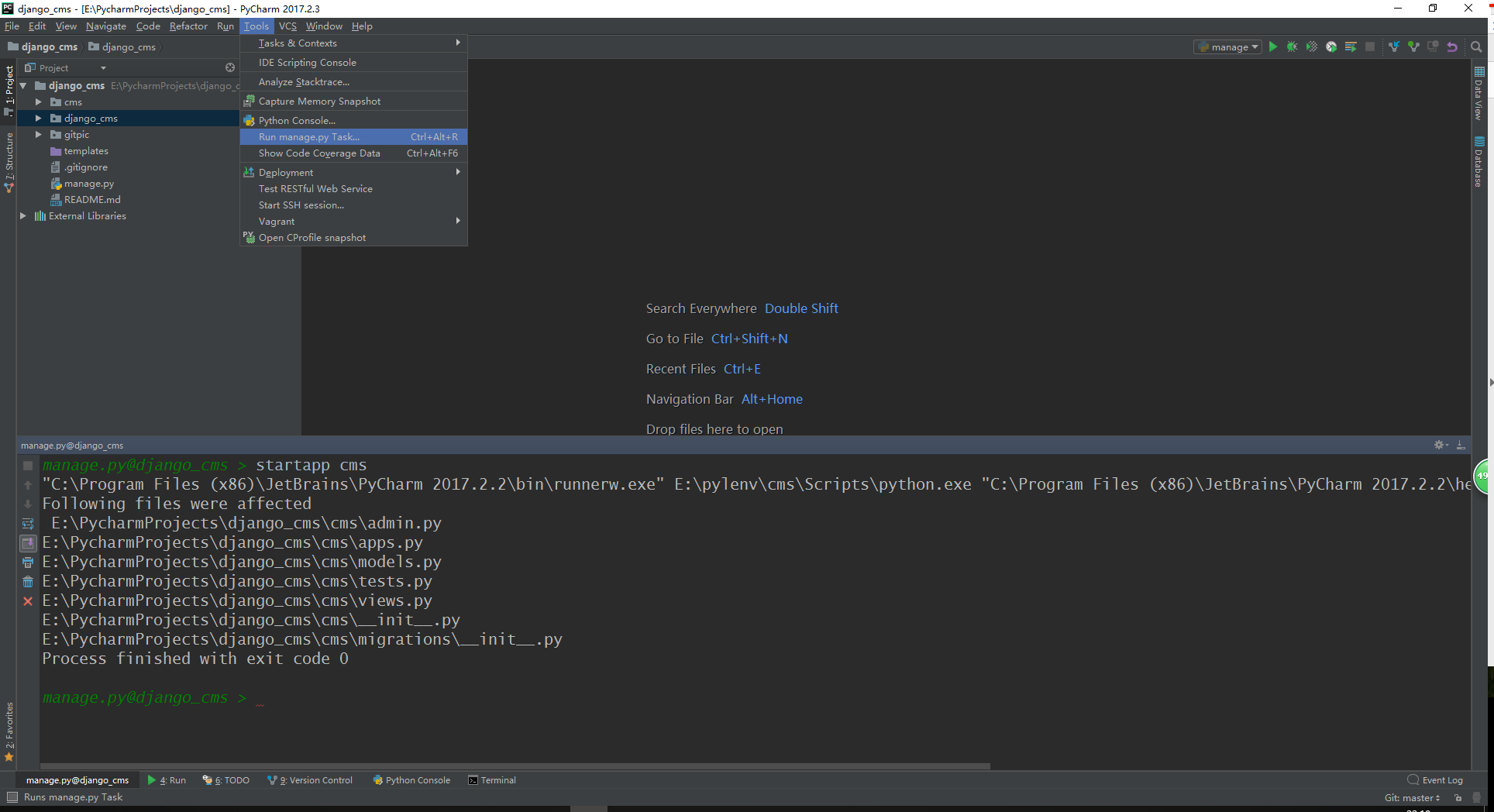Open the Event Log button

click(1435, 780)
